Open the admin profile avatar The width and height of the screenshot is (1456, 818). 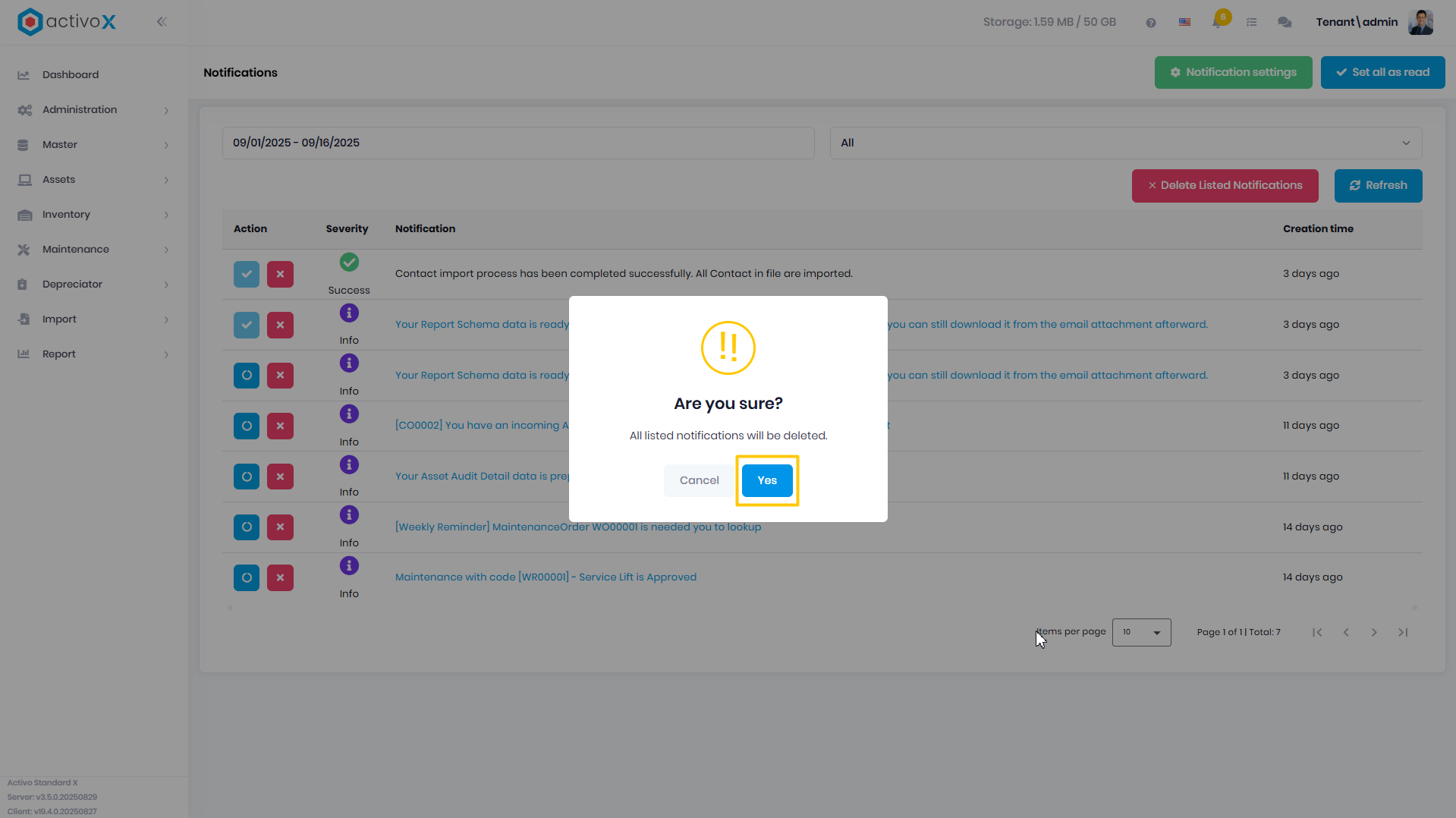point(1420,22)
